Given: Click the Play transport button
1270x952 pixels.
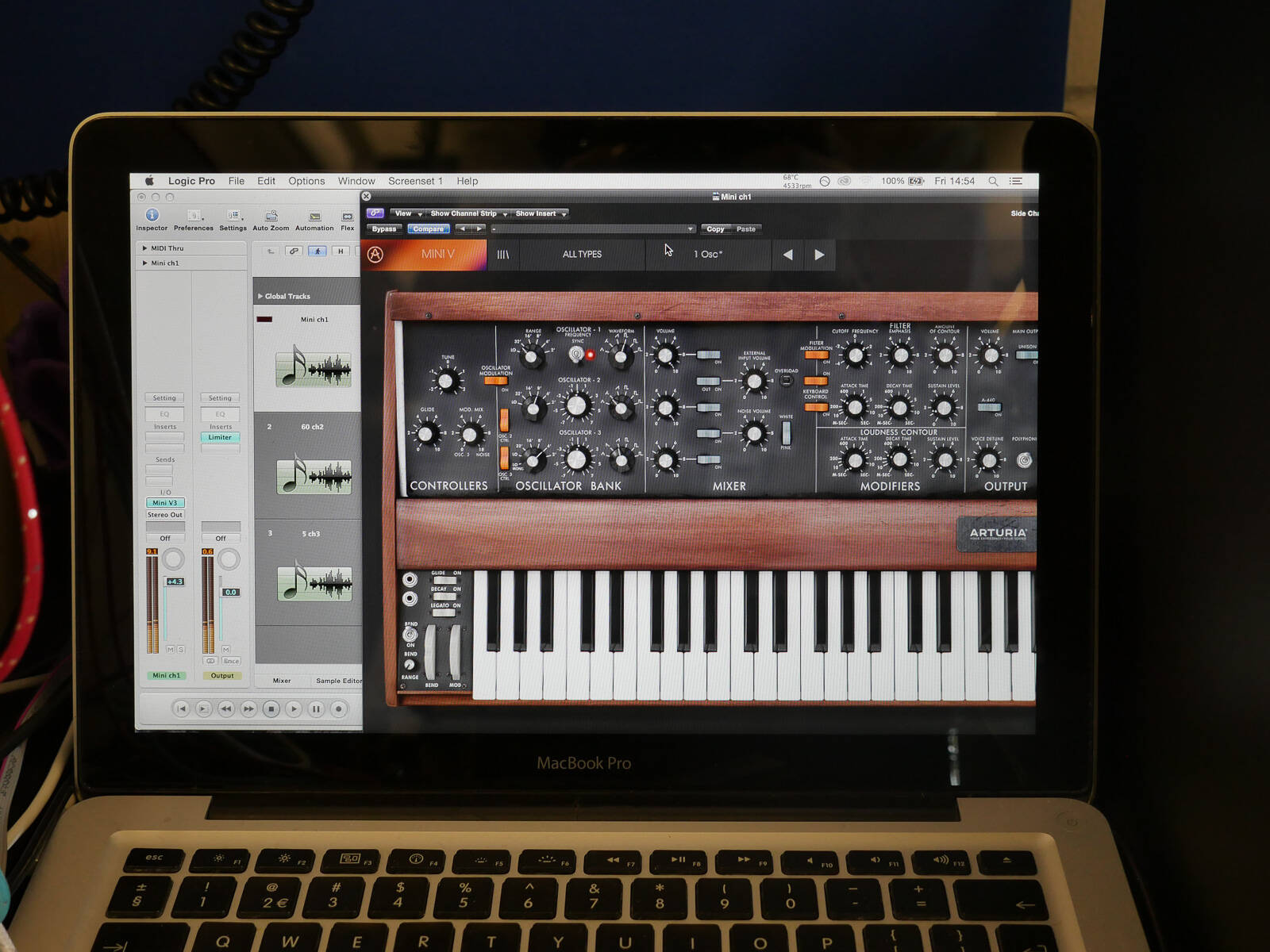Looking at the screenshot, I should click(294, 708).
